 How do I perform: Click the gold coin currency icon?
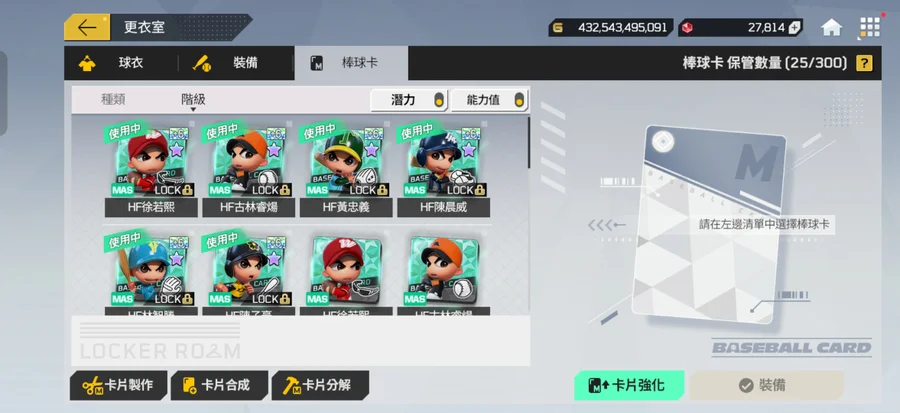pyautogui.click(x=558, y=28)
